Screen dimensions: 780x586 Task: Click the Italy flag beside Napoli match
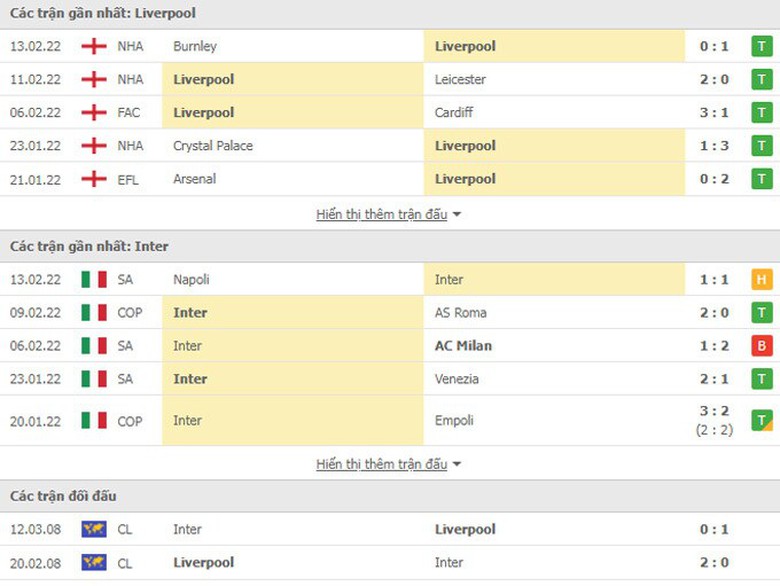coord(94,280)
